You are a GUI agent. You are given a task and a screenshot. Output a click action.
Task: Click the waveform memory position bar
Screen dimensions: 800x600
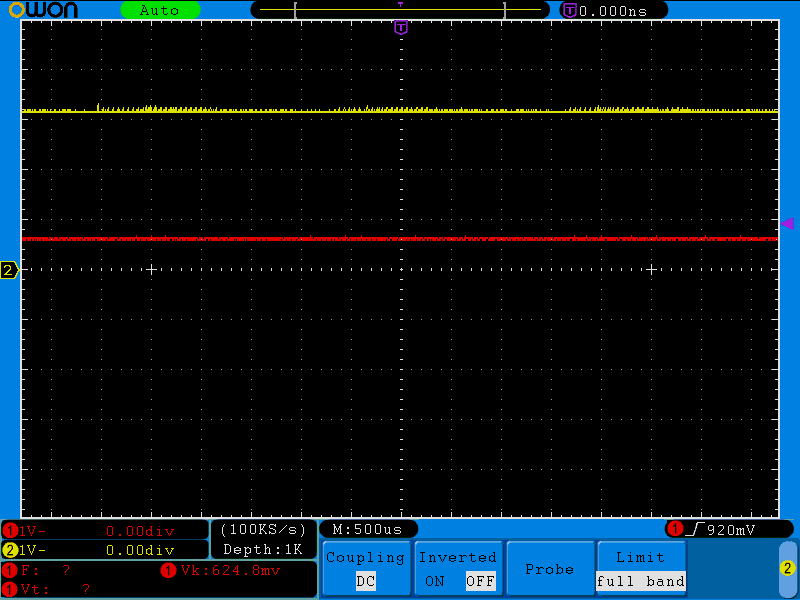400,10
